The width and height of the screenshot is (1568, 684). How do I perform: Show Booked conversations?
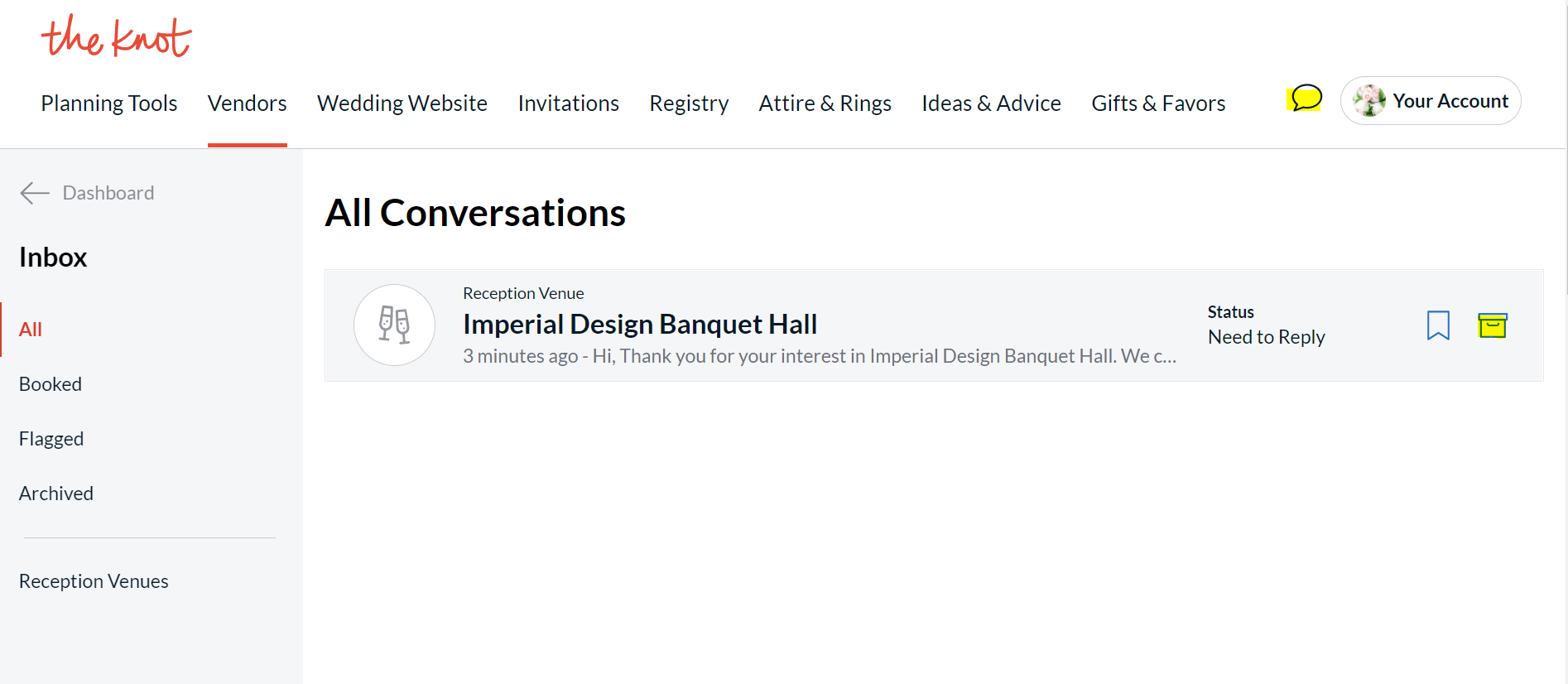pyautogui.click(x=51, y=384)
